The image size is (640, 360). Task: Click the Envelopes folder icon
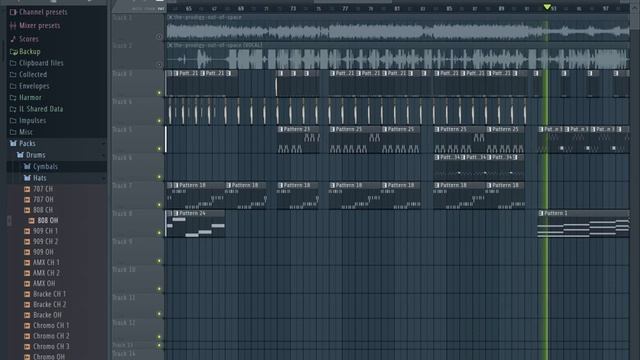tap(13, 86)
